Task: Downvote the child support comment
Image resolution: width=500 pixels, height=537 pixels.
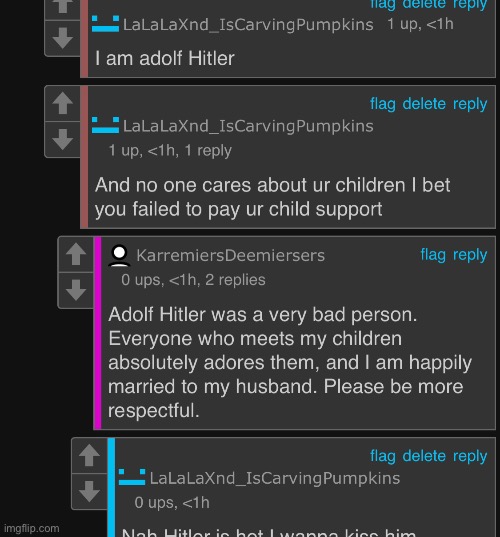Action: coord(63,139)
